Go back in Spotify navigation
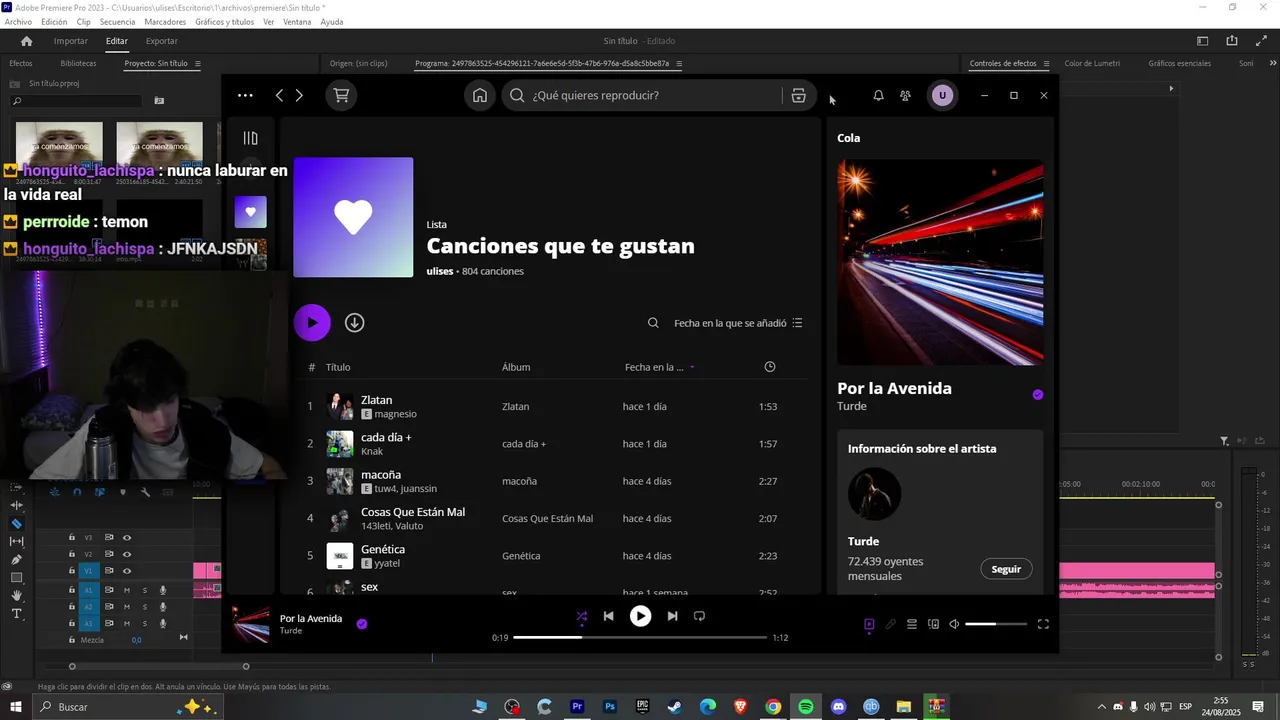1280x720 pixels. coord(279,95)
